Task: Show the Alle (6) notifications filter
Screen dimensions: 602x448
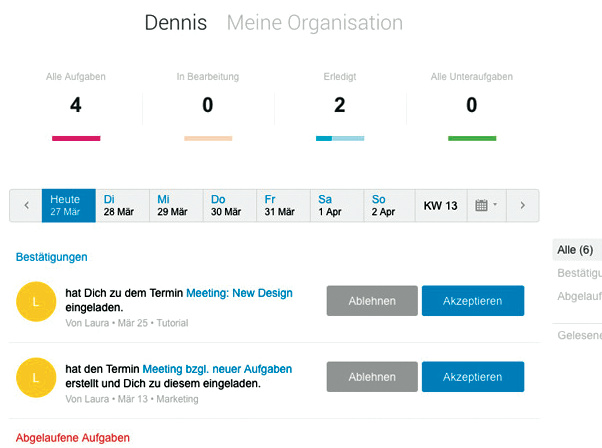Action: tap(575, 250)
